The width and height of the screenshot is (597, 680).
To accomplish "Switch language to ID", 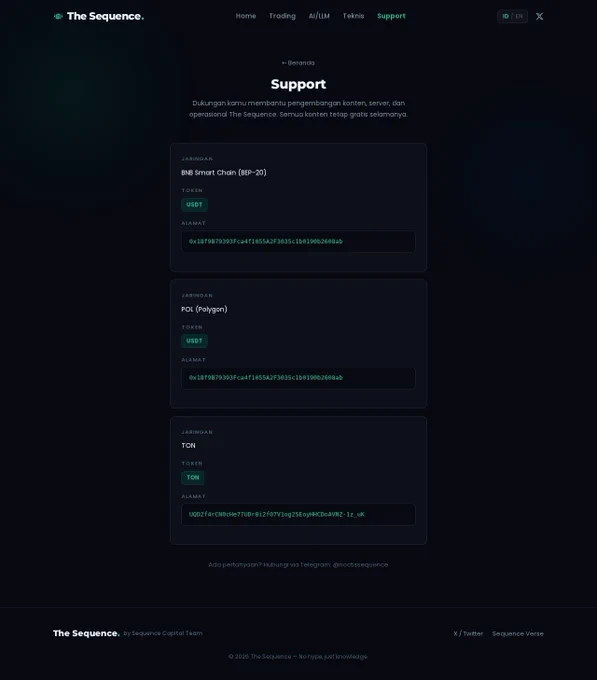I will [506, 16].
